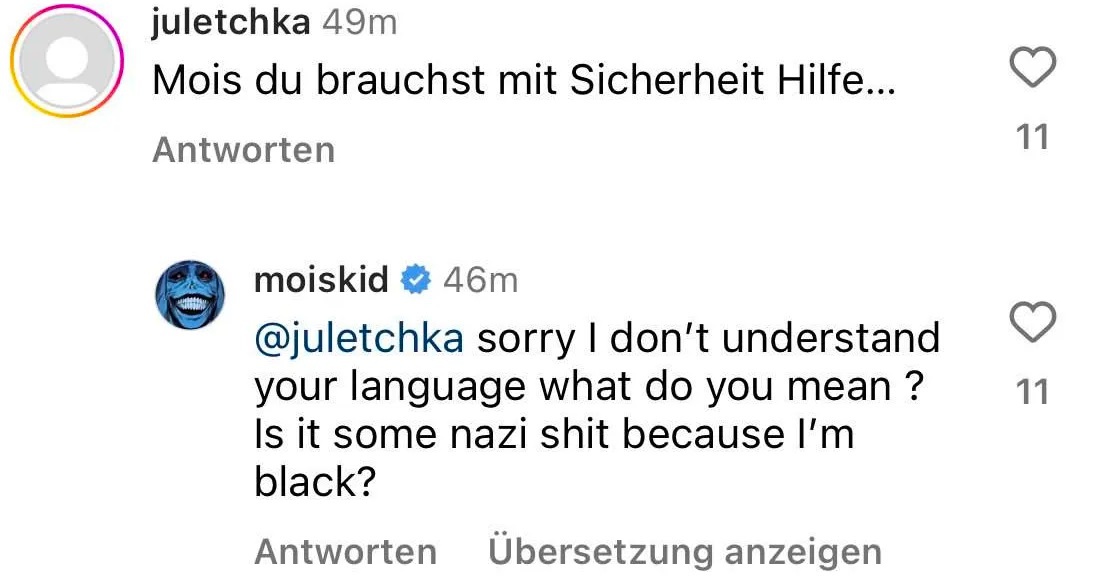View the 11 likes on moiskid's reply
Image resolution: width=1113 pixels, height=585 pixels.
[x=1033, y=392]
